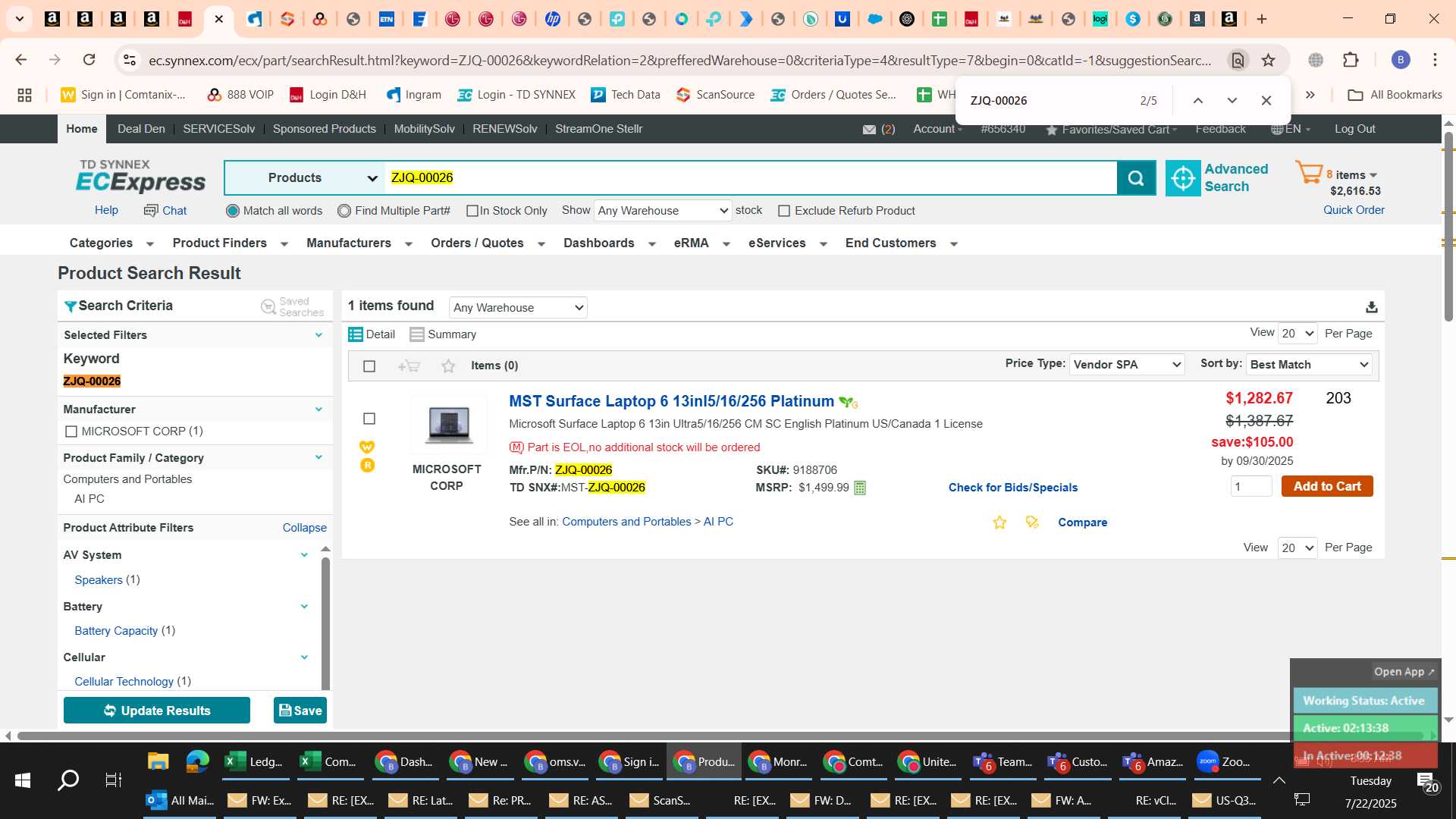Go to next find-in-page match
Image resolution: width=1456 pixels, height=819 pixels.
1232,101
